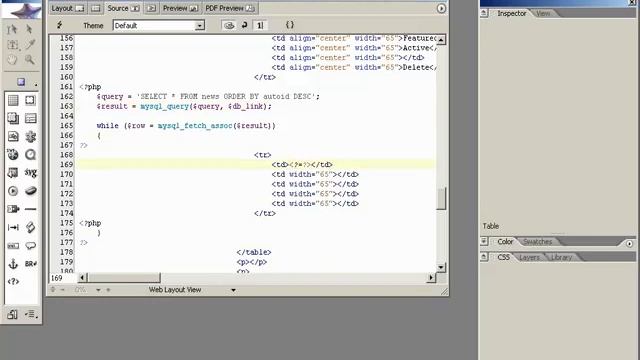The image size is (640, 360).
Task: Click the horizontal scrollbar right arrow
Action: click(x=431, y=278)
